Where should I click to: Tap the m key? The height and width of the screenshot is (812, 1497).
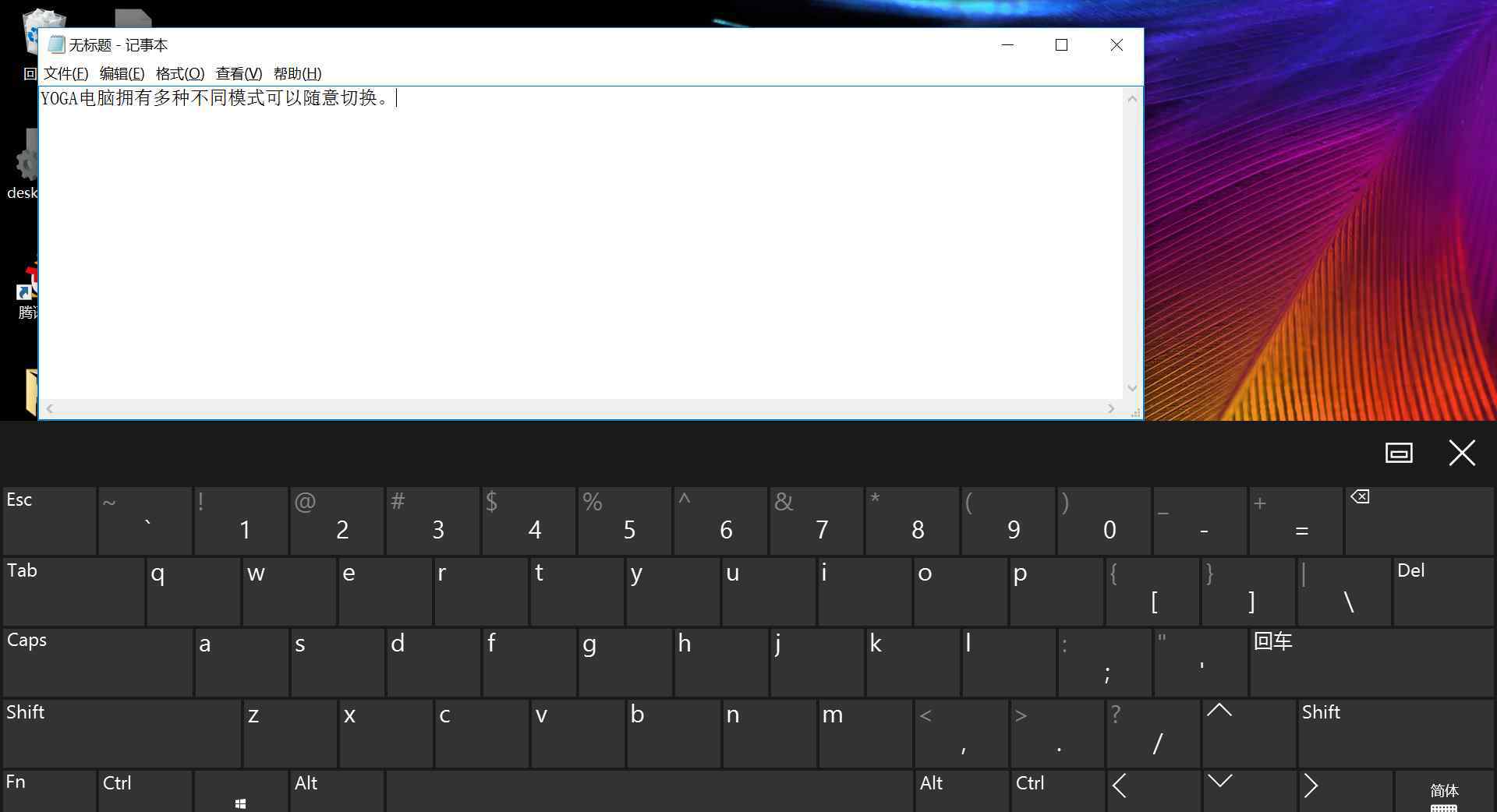pos(865,733)
